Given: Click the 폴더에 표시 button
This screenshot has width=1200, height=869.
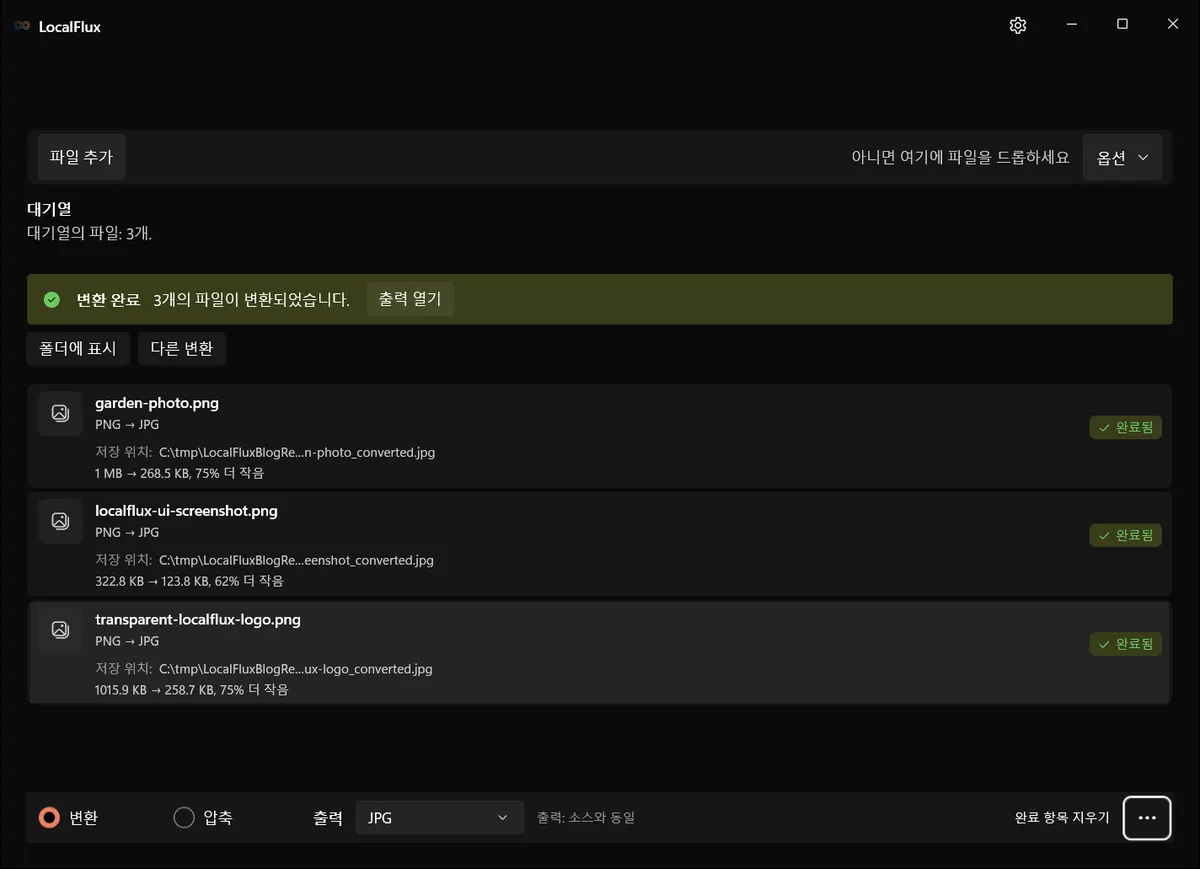Looking at the screenshot, I should pyautogui.click(x=78, y=348).
